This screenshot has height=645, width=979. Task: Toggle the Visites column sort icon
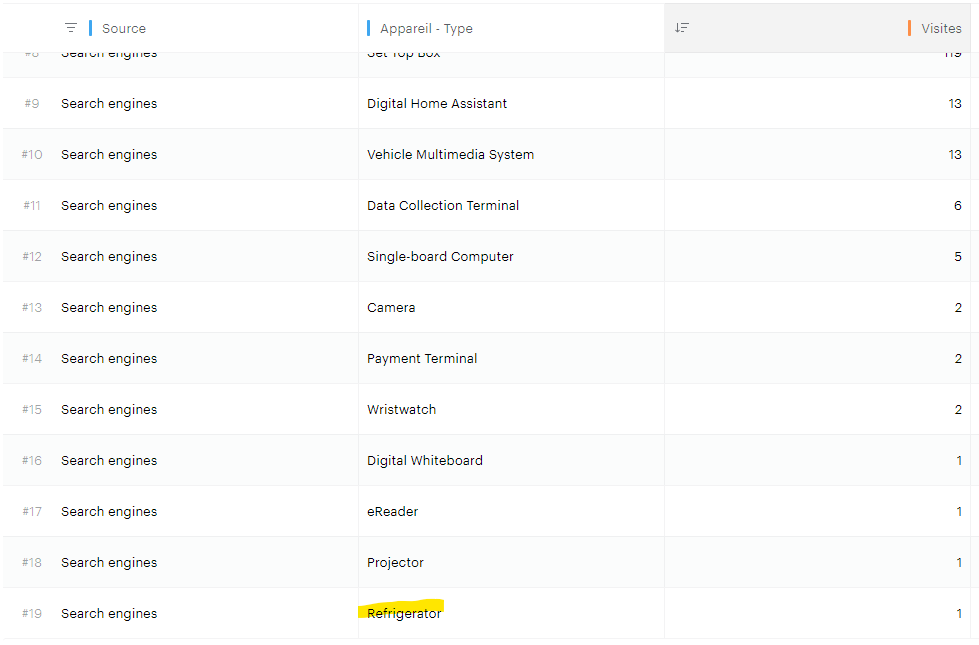[682, 27]
